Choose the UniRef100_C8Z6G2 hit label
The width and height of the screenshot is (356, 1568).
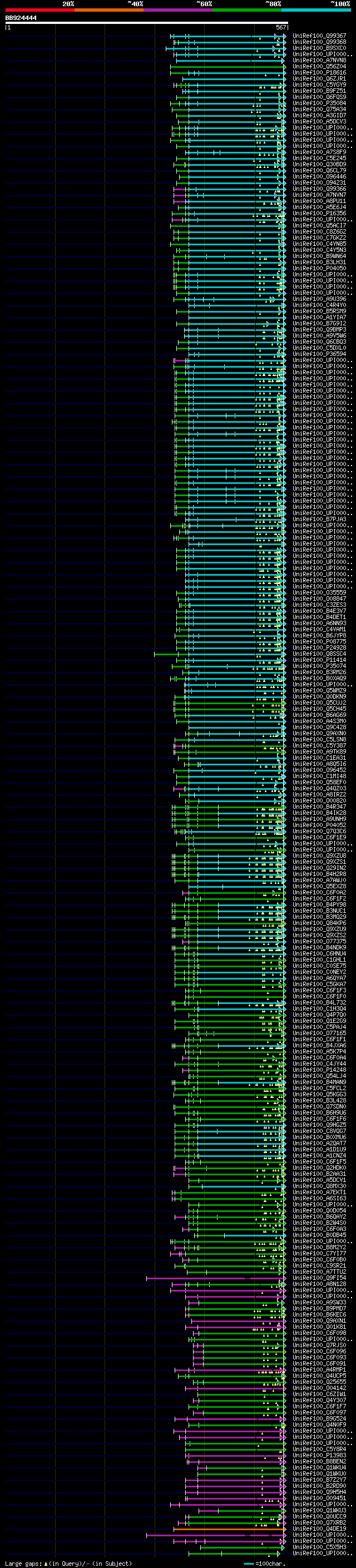coord(319,231)
